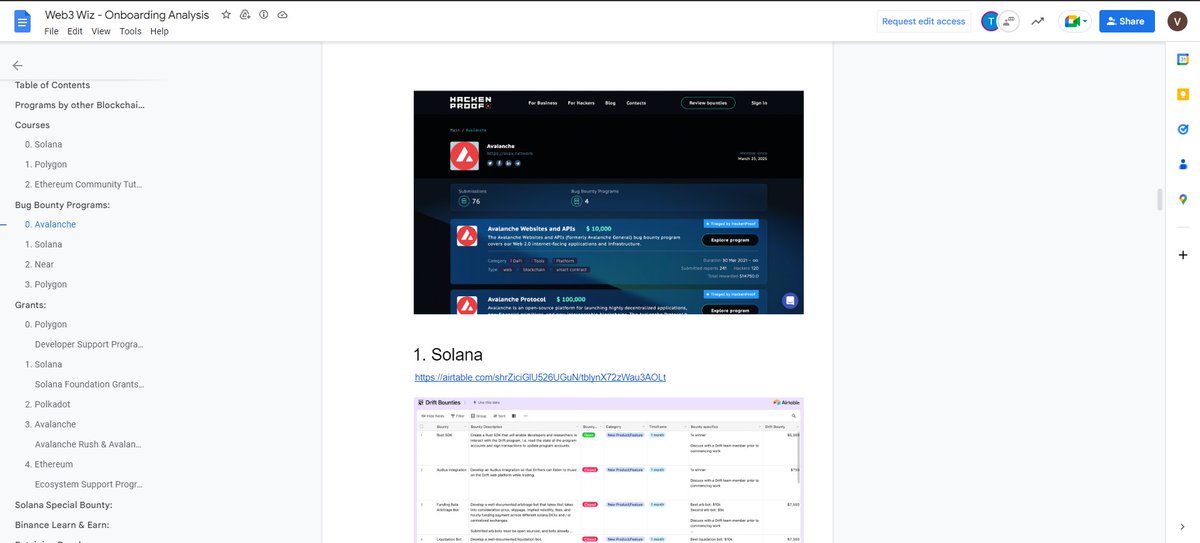Go to Solana Special Bounty outline heading
1200x543 pixels.
(x=63, y=505)
